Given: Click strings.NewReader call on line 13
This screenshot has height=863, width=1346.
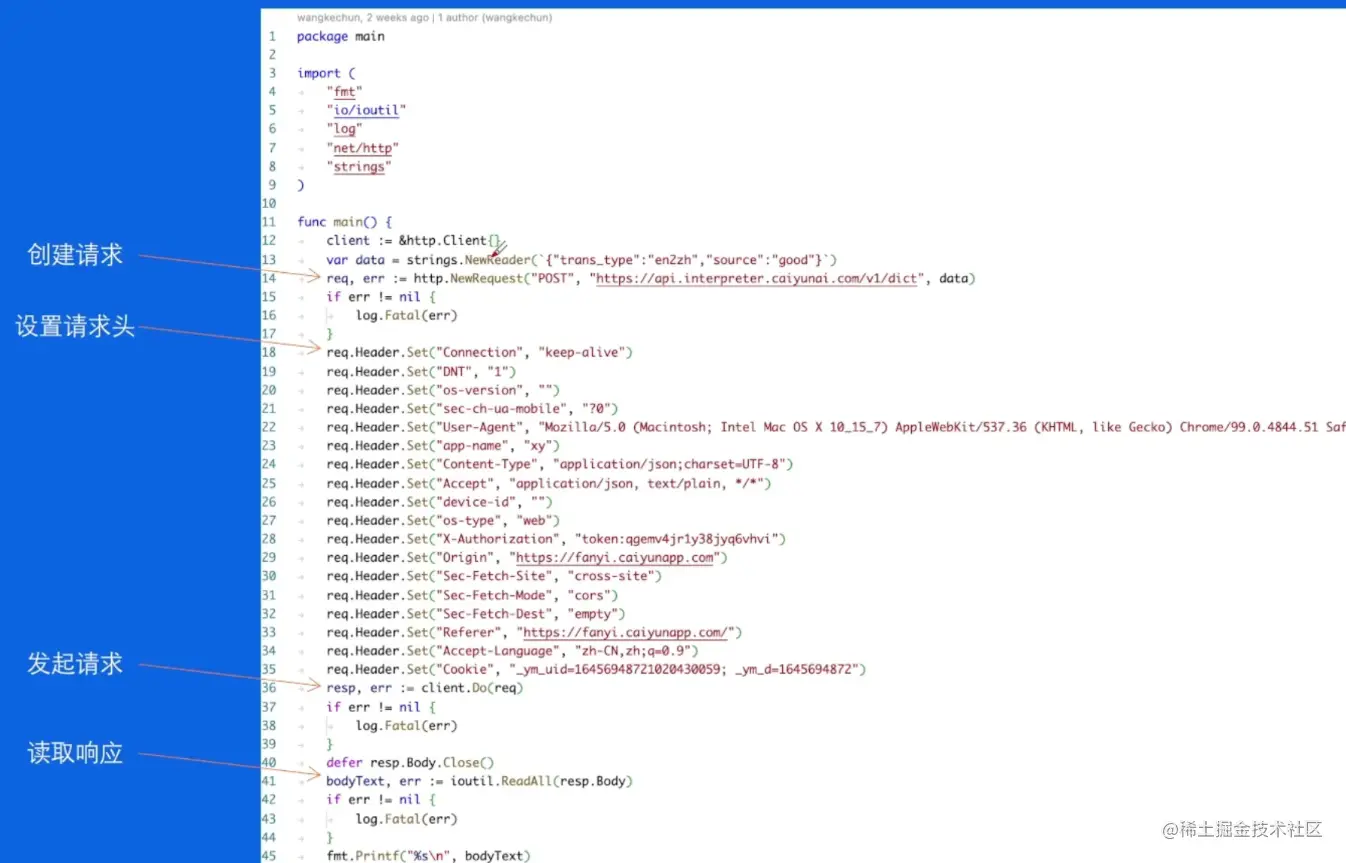Looking at the screenshot, I should [x=472, y=260].
